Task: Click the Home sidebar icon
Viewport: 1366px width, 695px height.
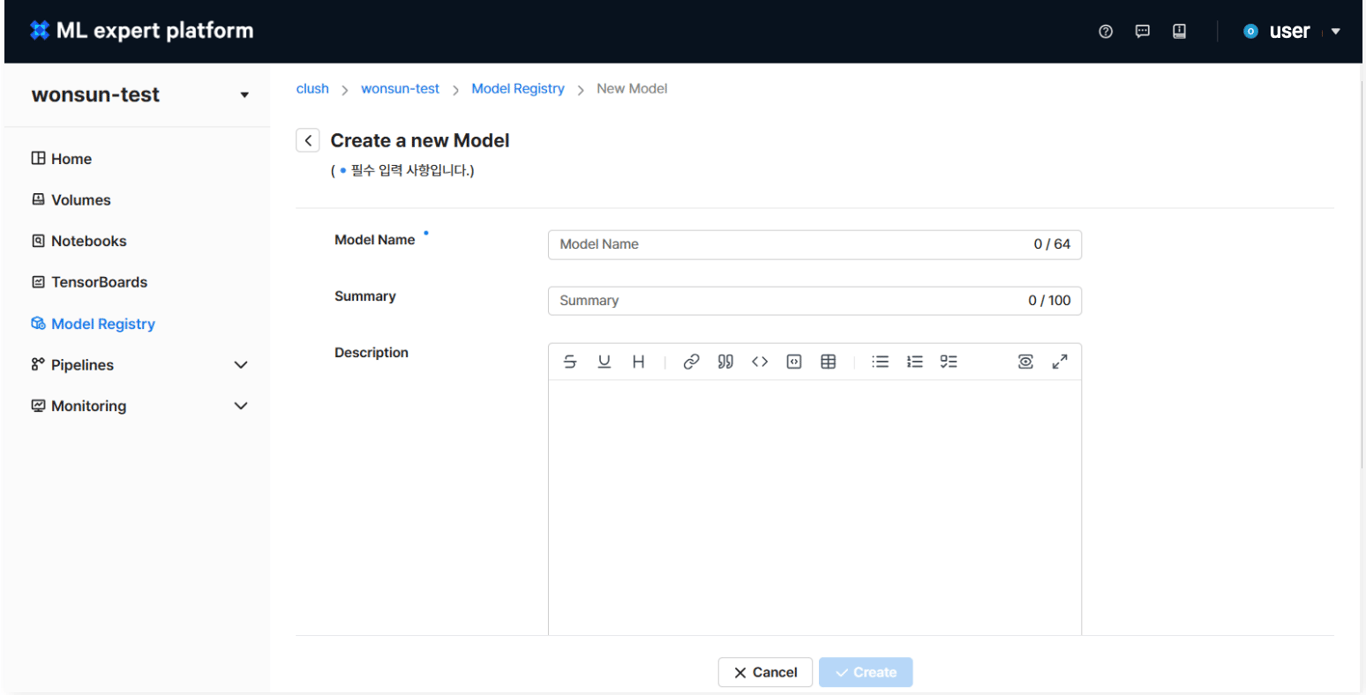Action: (38, 158)
